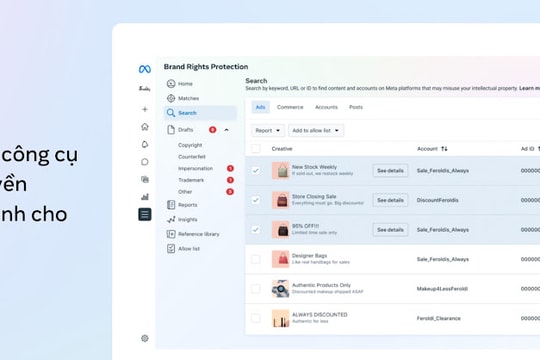Open the bar chart insights rail icon
540x360 pixels.
tap(145, 197)
